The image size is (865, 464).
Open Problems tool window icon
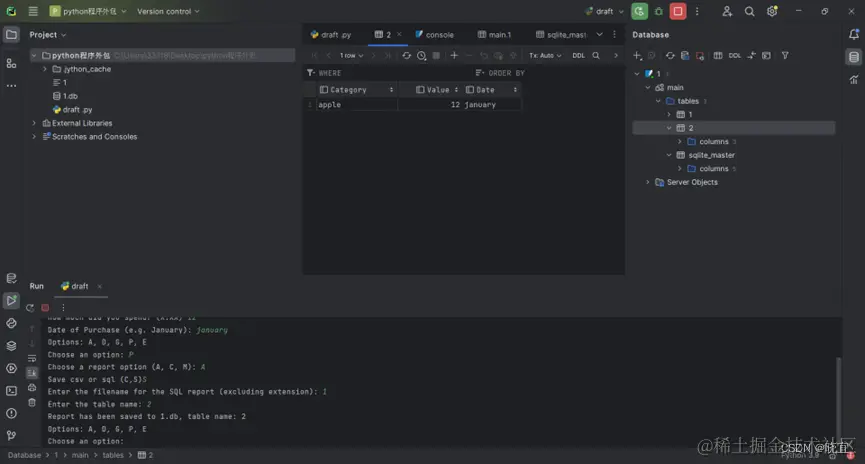click(x=11, y=413)
